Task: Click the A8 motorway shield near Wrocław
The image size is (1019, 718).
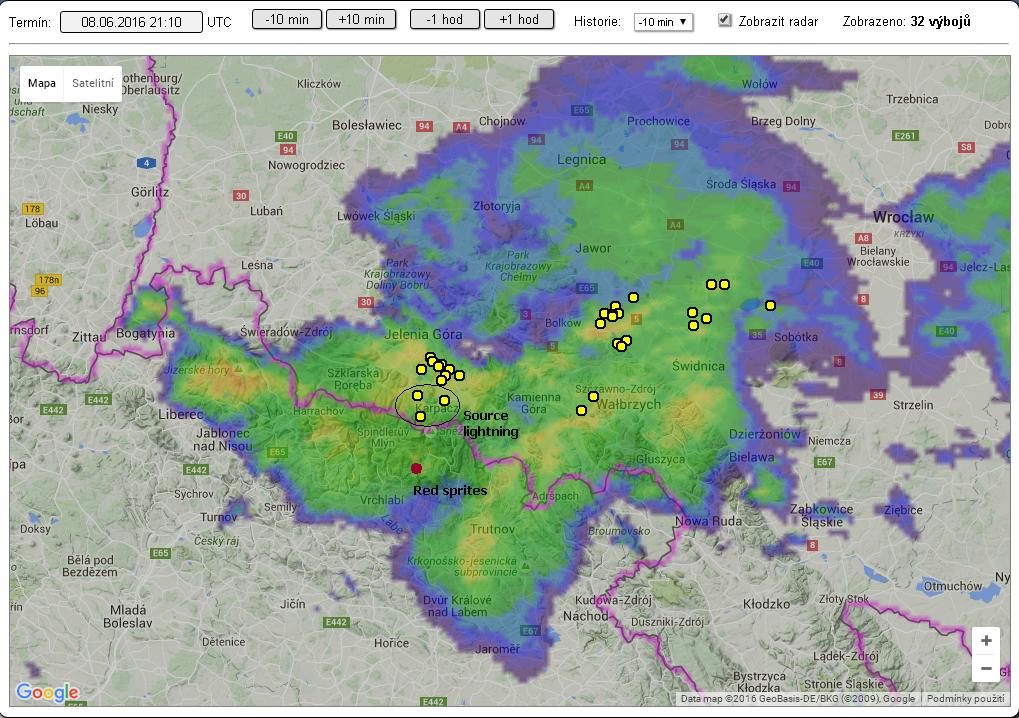Action: click(862, 238)
